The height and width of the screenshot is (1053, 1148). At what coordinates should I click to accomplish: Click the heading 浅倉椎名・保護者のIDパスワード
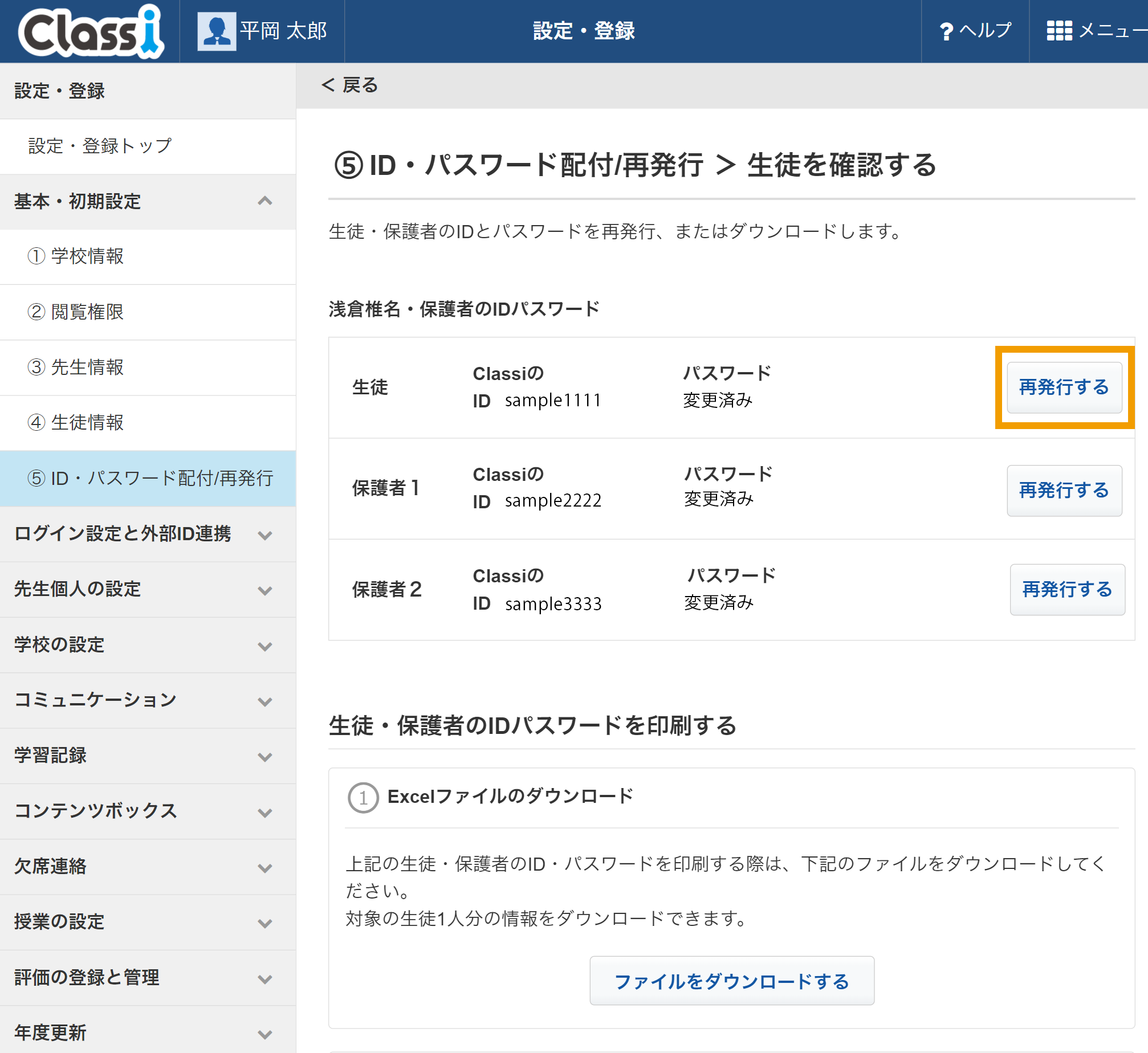[464, 309]
